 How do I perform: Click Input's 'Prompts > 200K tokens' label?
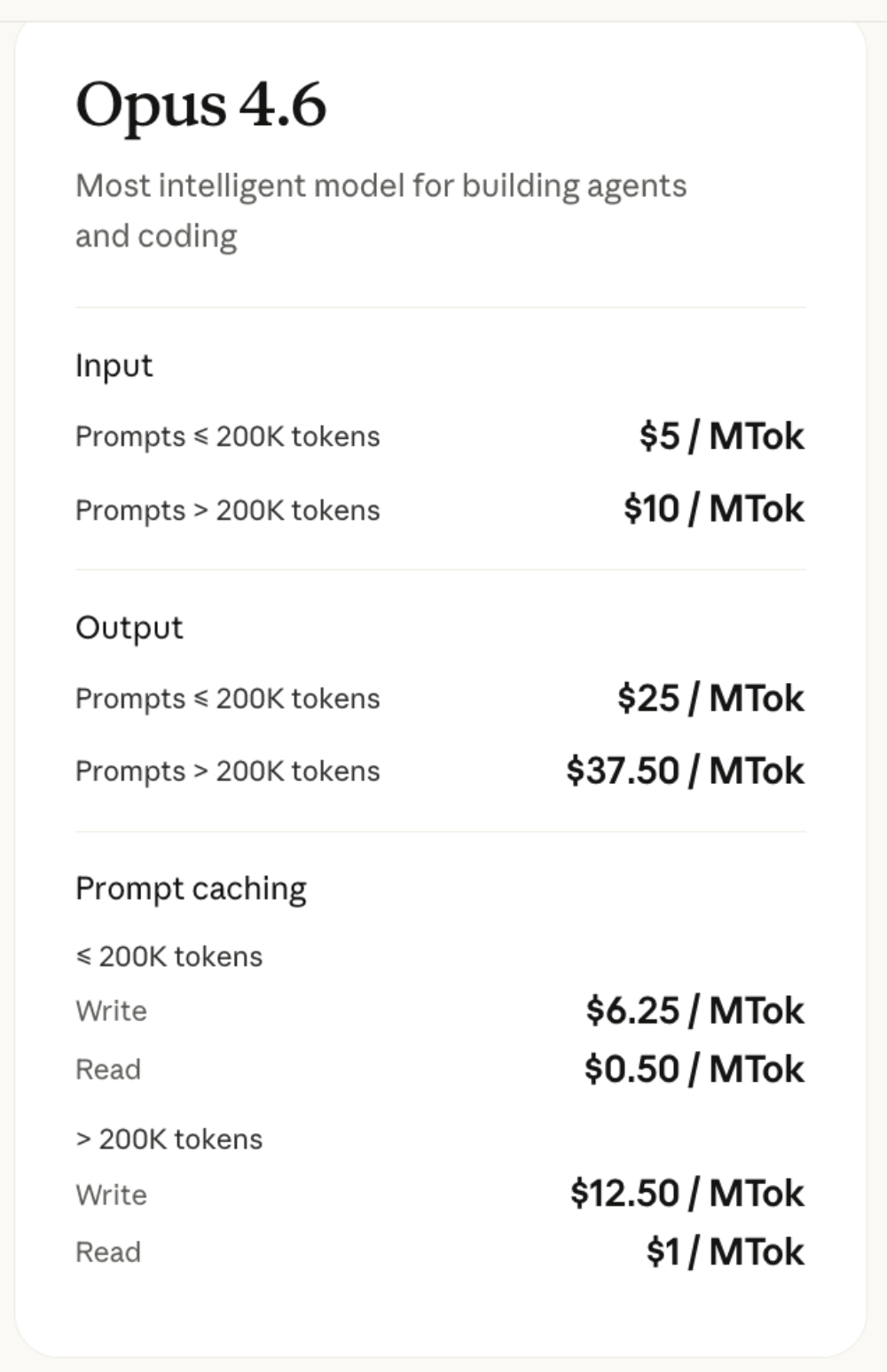coord(227,510)
